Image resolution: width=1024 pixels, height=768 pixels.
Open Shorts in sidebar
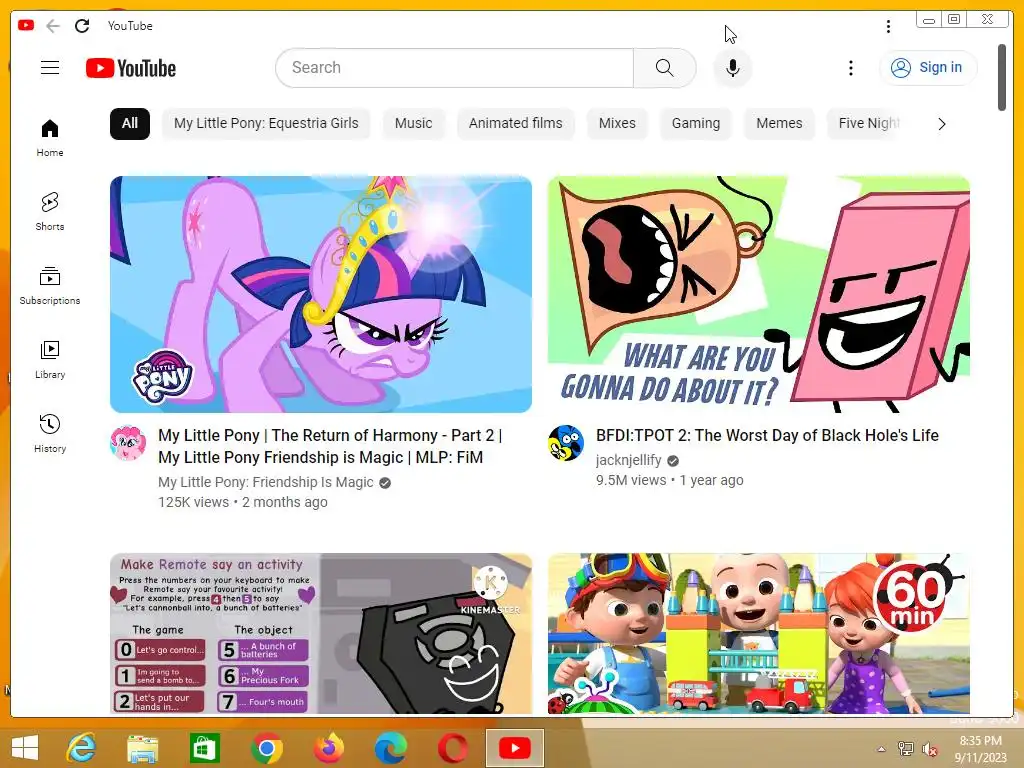pos(50,212)
